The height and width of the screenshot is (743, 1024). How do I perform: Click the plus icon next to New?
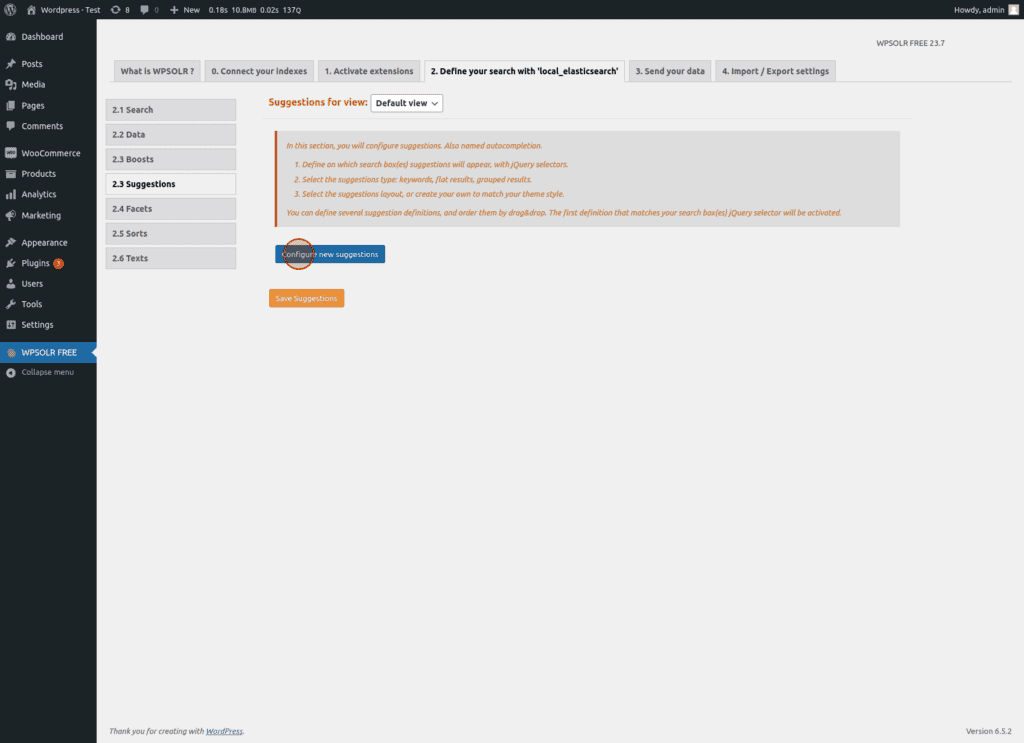click(x=174, y=10)
